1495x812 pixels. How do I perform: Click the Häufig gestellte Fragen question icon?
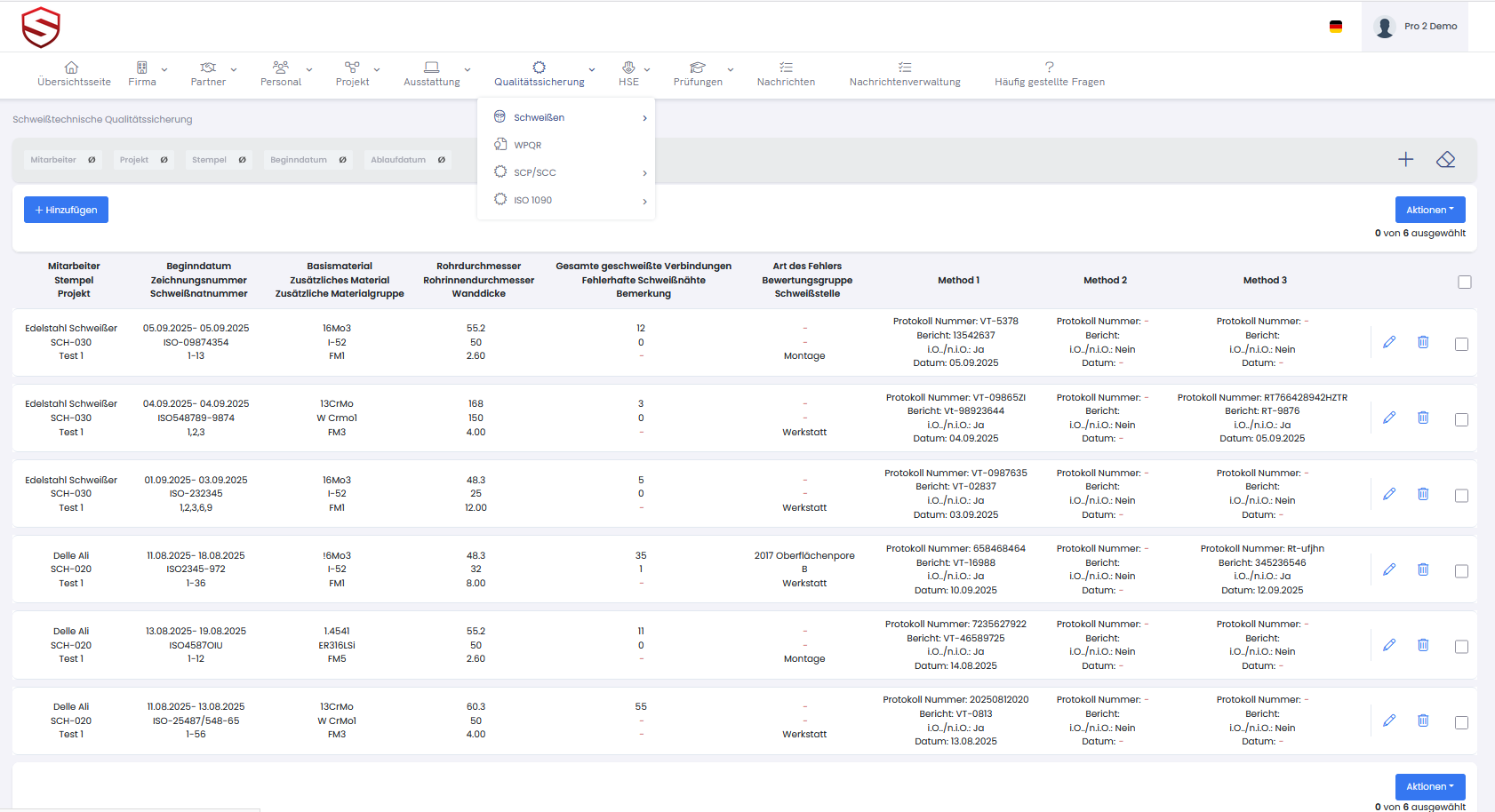1049,68
